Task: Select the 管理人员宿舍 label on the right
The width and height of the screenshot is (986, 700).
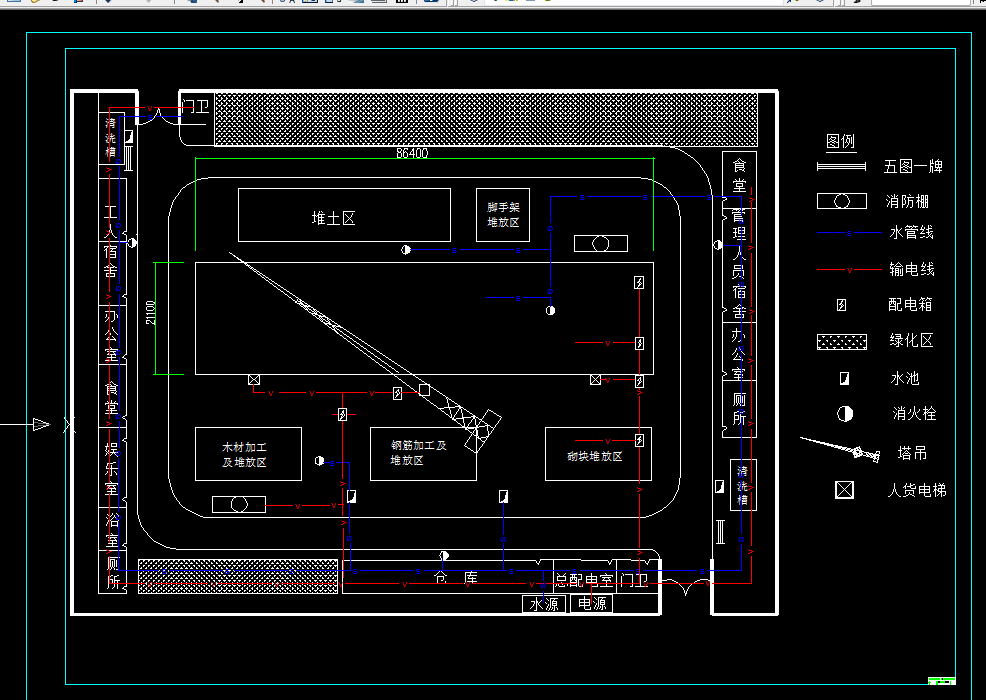Action: (739, 263)
